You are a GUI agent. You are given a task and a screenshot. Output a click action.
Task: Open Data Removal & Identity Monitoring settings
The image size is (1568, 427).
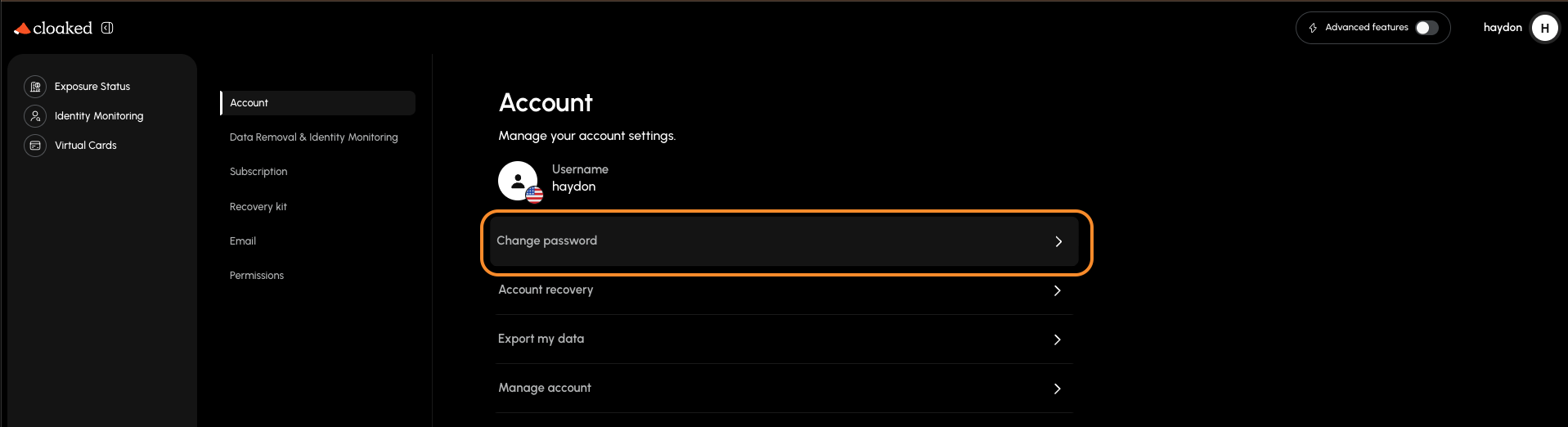pyautogui.click(x=313, y=137)
